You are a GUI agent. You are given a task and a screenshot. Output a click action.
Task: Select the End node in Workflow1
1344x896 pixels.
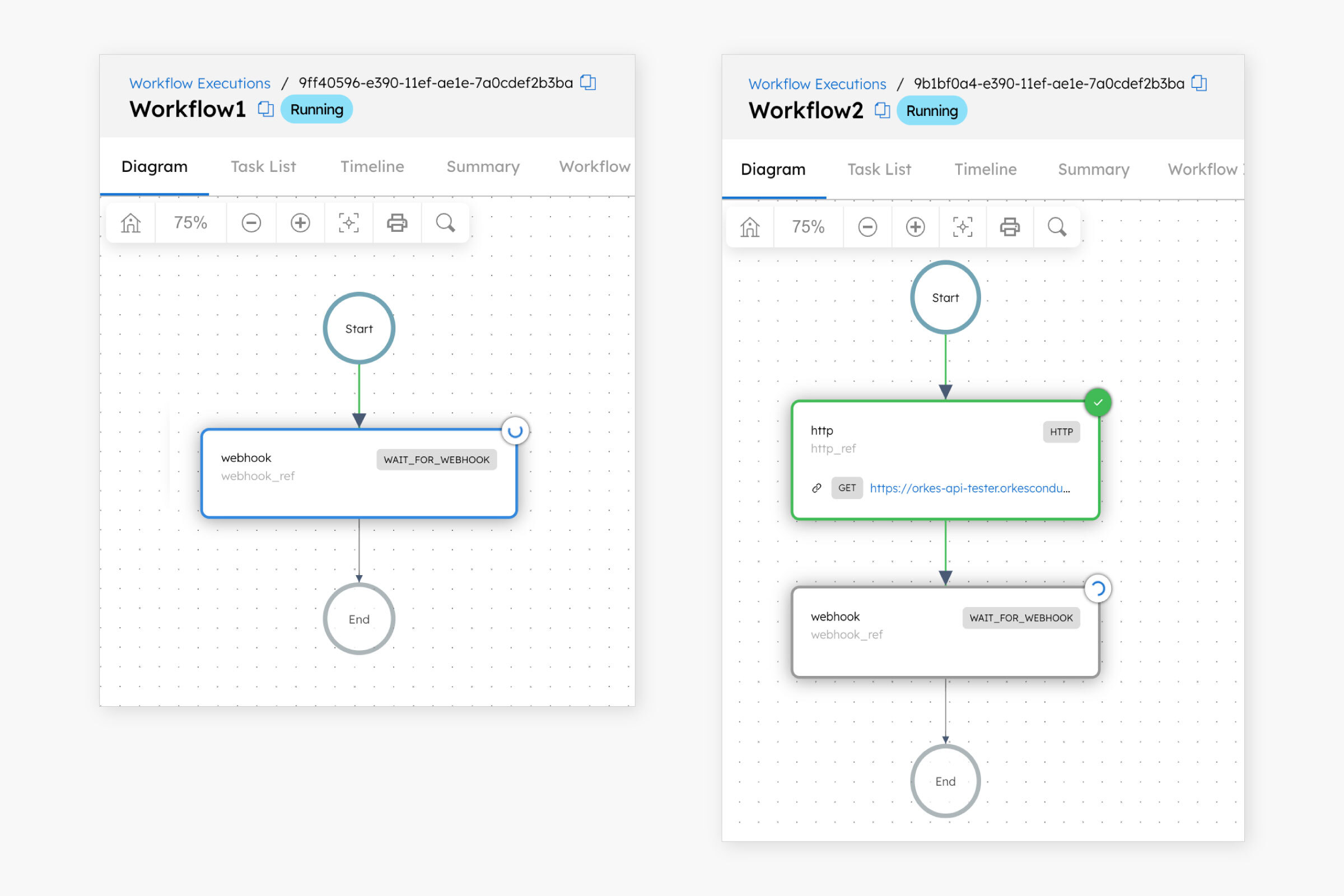[x=359, y=619]
